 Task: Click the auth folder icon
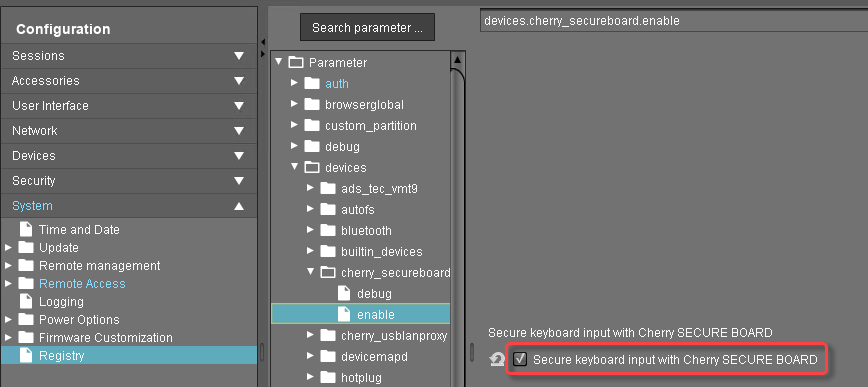[x=312, y=84]
